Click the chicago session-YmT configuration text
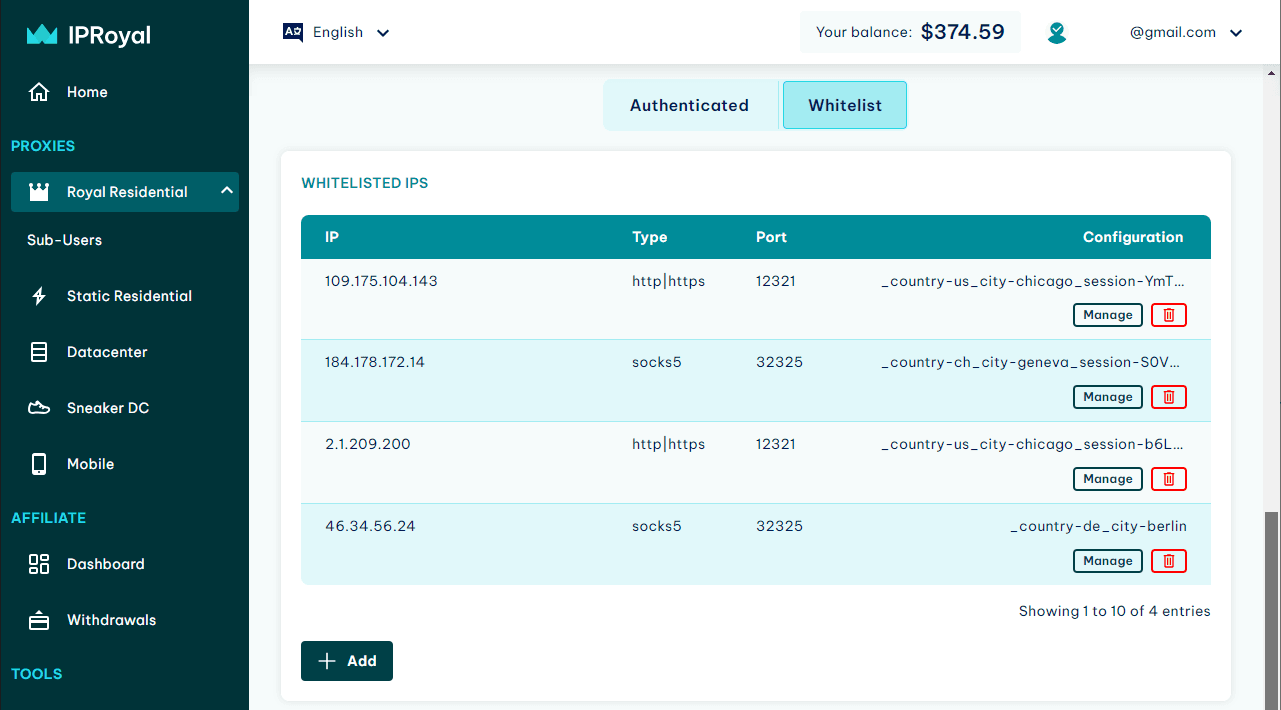The image size is (1281, 710). click(x=1033, y=281)
